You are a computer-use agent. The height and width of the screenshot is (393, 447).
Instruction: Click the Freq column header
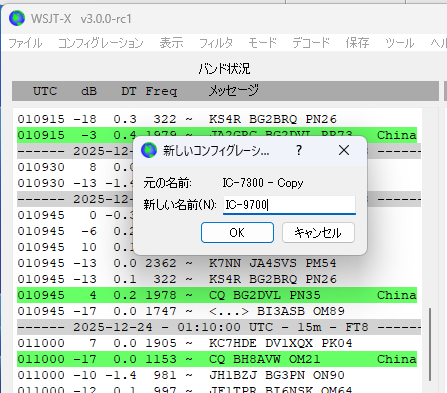161,91
